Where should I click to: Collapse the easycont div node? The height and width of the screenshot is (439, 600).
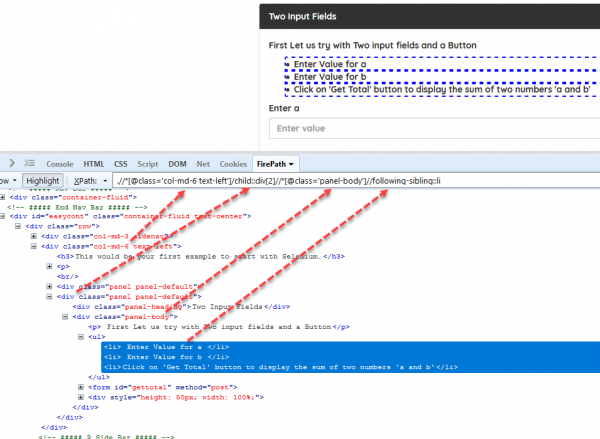pyautogui.click(x=2, y=216)
